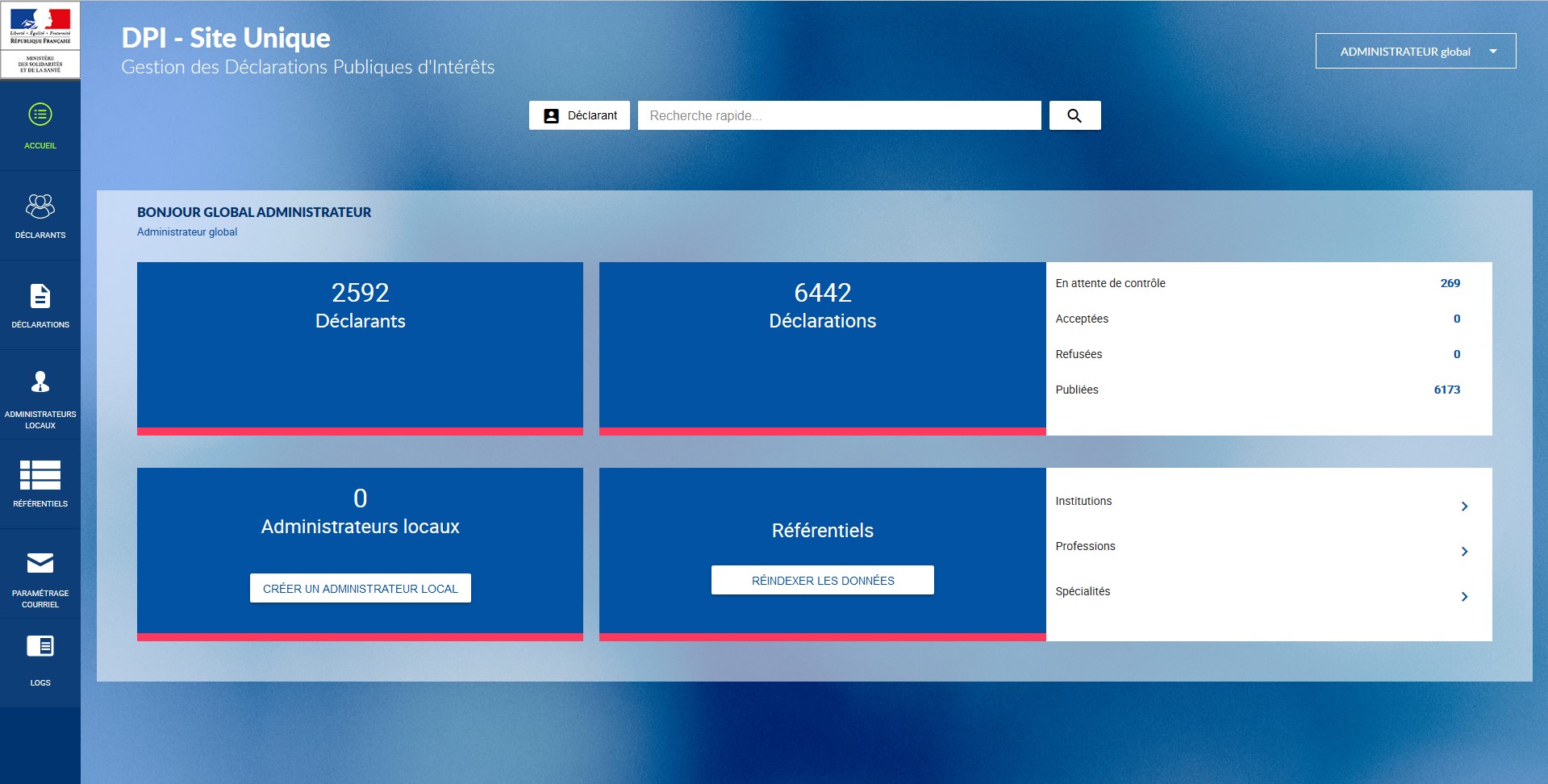The image size is (1548, 784).
Task: Open the 6173 count for Publiées
Action: 1447,390
